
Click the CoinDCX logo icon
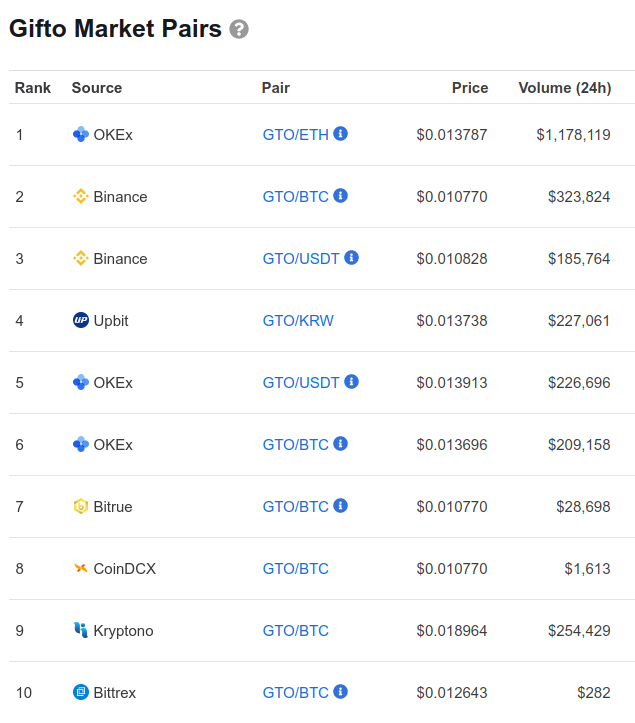[x=81, y=569]
